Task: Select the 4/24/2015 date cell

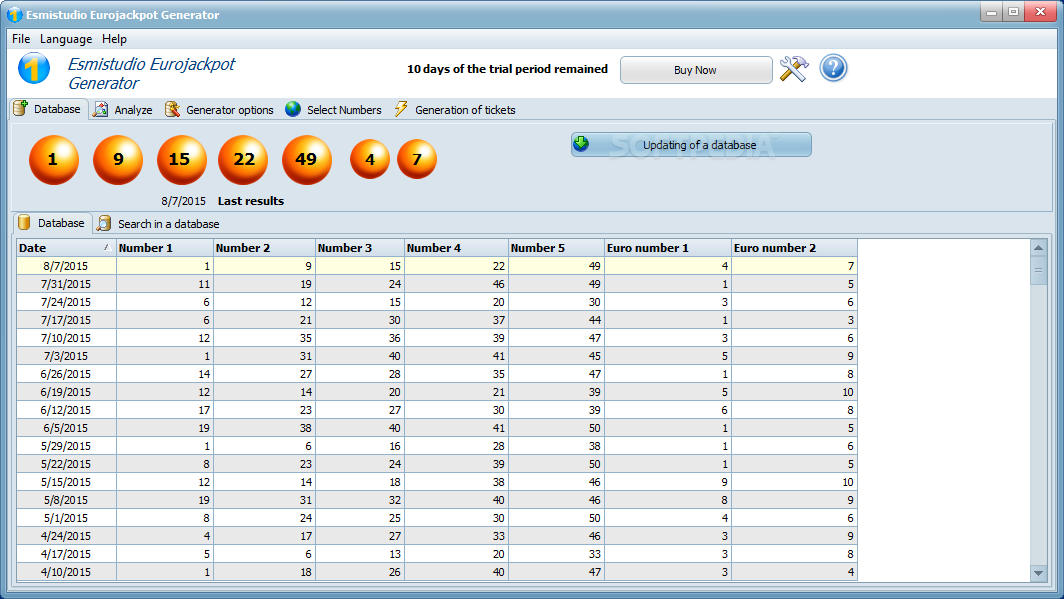Action: [66, 535]
